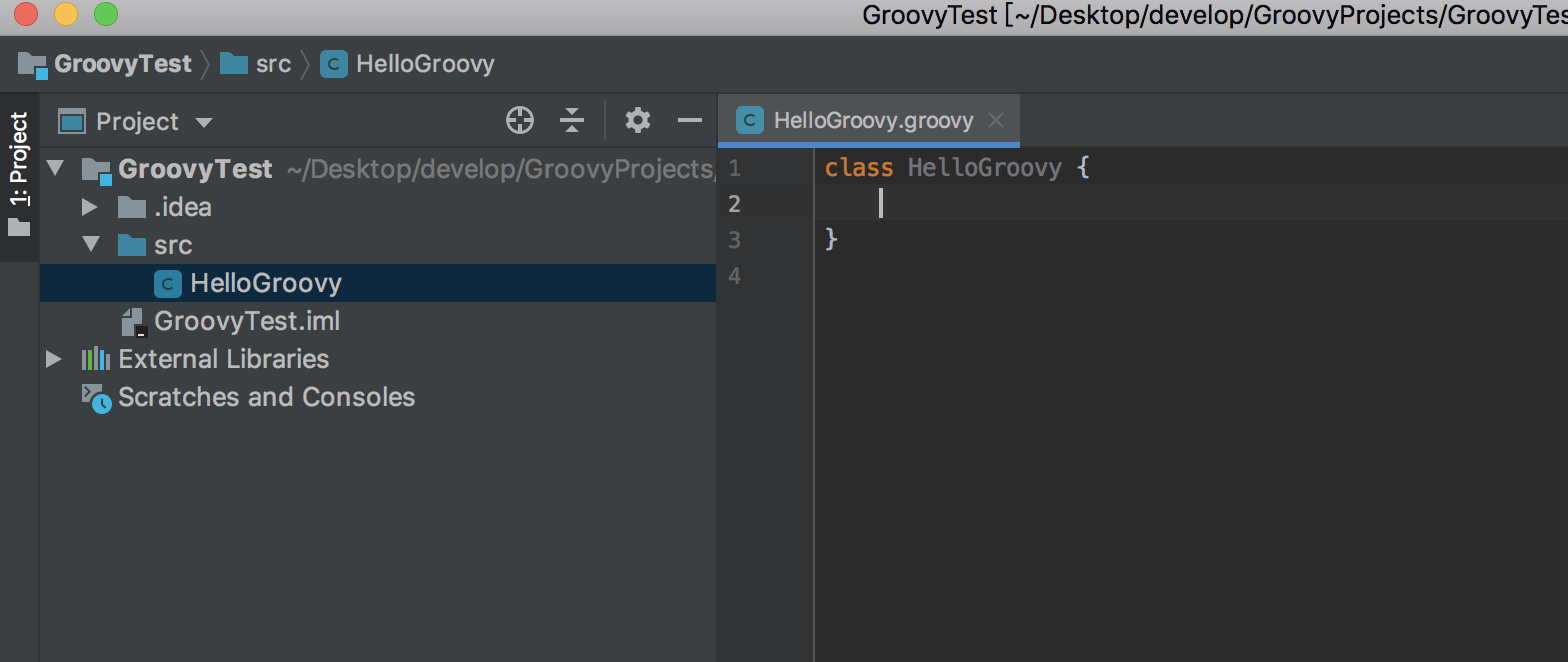Click the GroovyTest.iml file icon
The image size is (1568, 662).
(134, 322)
